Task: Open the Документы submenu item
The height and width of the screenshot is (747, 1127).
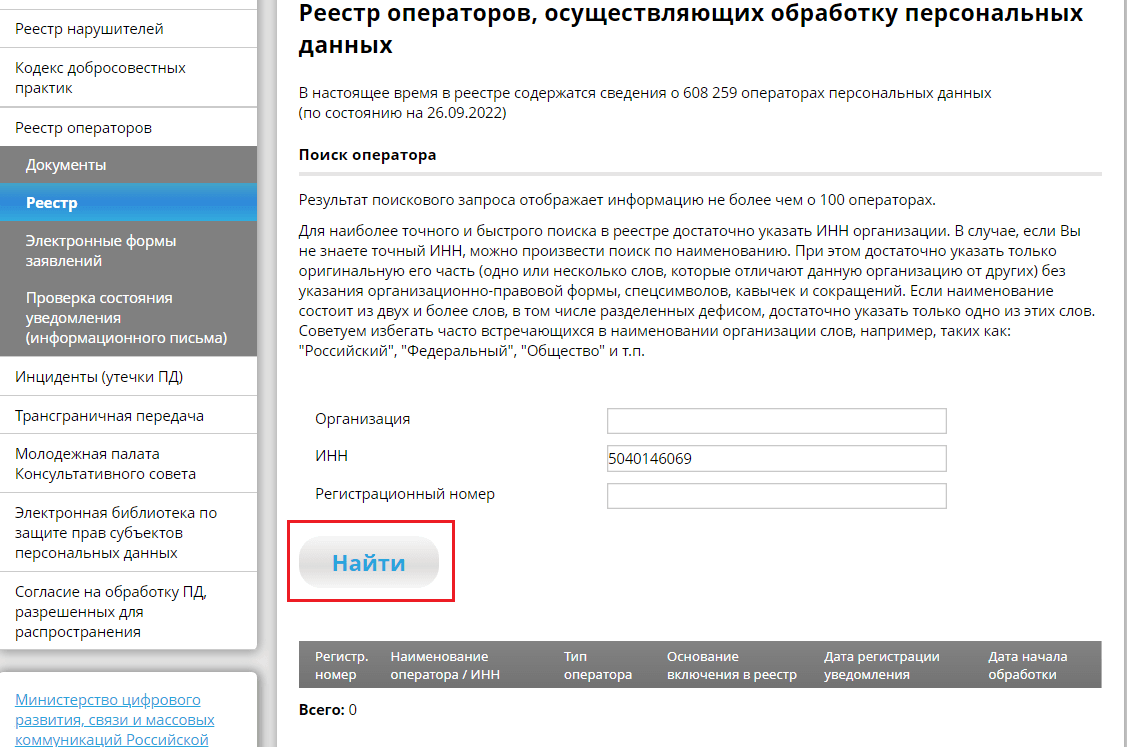Action: [x=66, y=165]
